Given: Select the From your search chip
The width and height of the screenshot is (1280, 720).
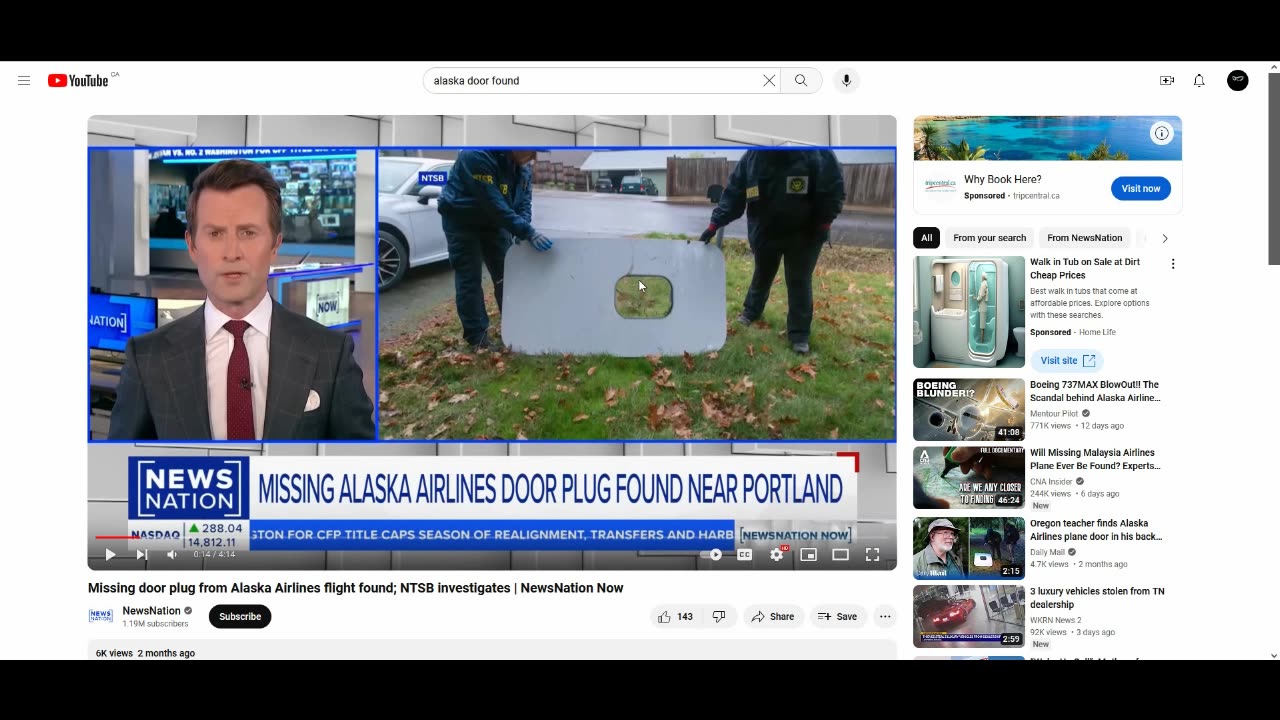Looking at the screenshot, I should point(989,238).
